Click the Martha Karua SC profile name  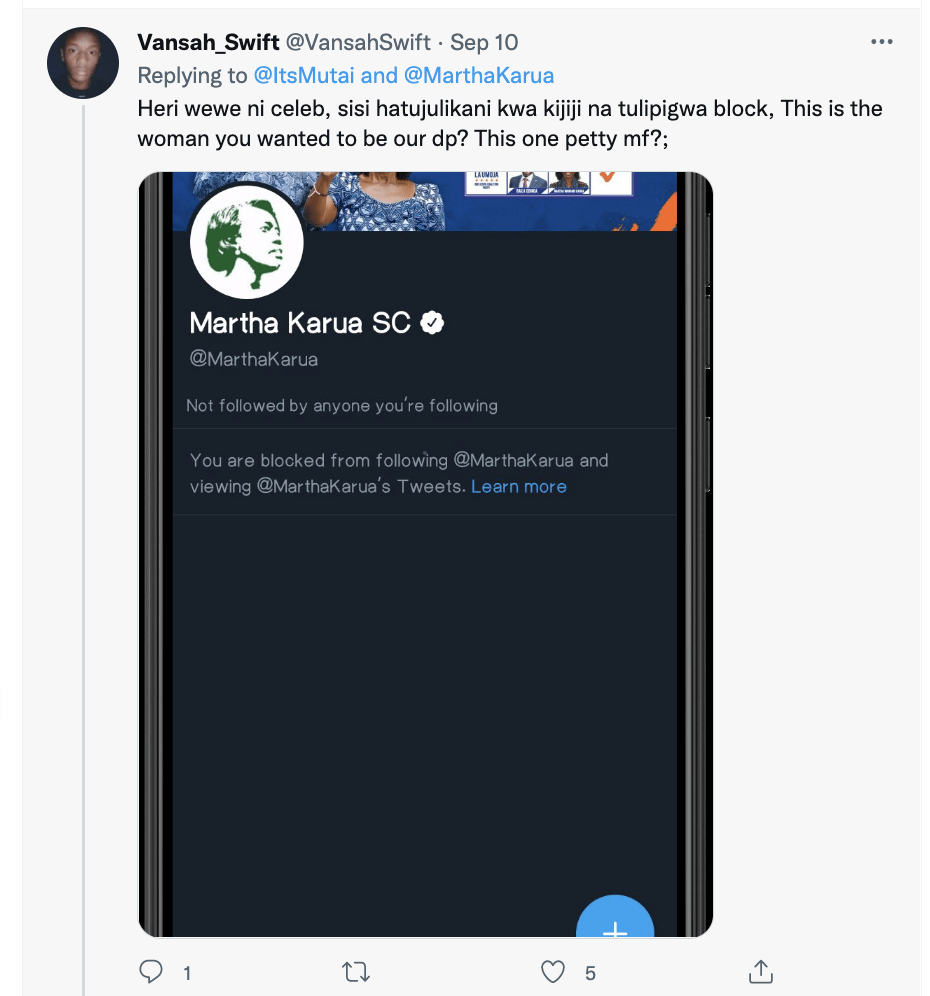pos(300,323)
